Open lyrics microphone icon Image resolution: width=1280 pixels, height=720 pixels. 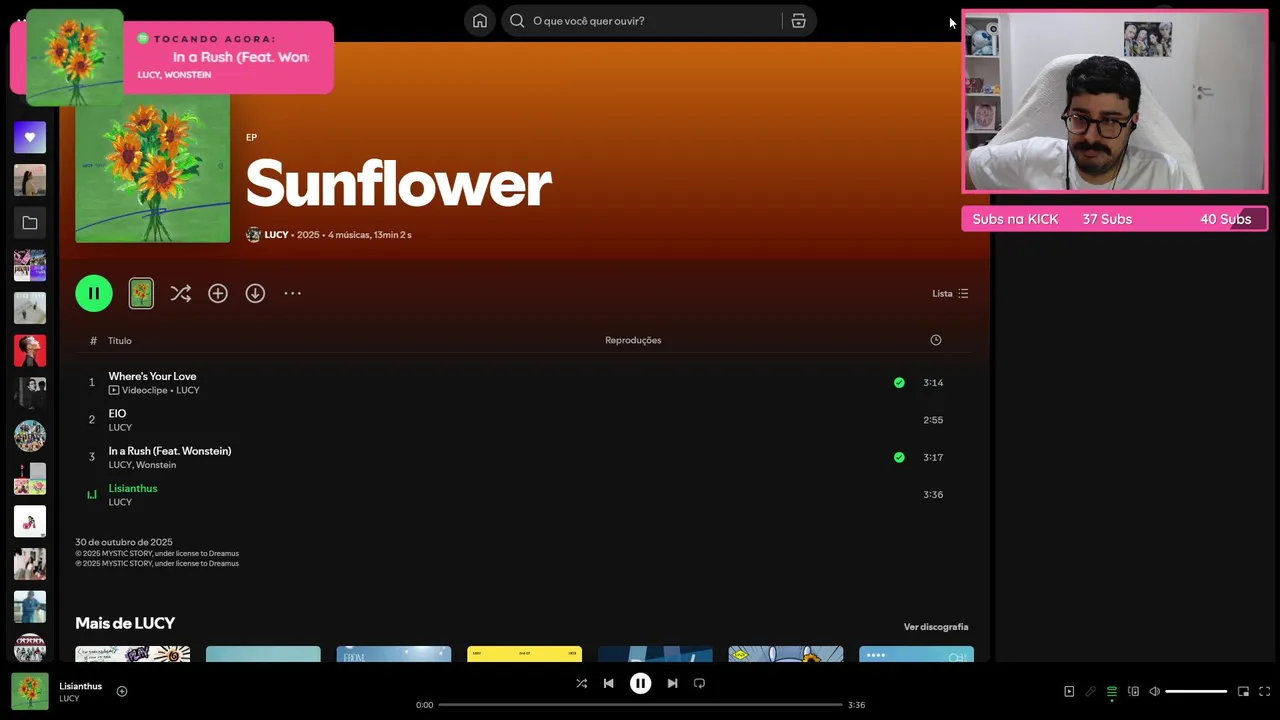click(1090, 691)
